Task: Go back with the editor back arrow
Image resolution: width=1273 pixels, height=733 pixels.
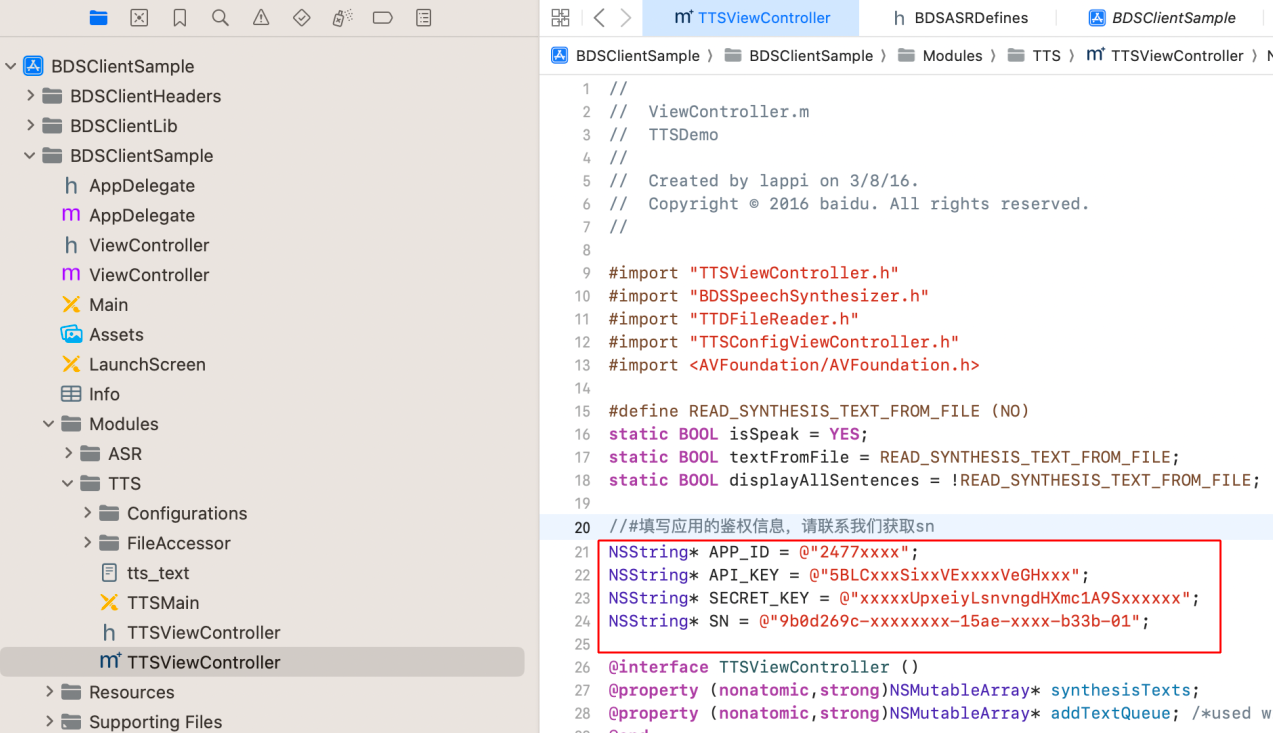Action: coord(599,18)
